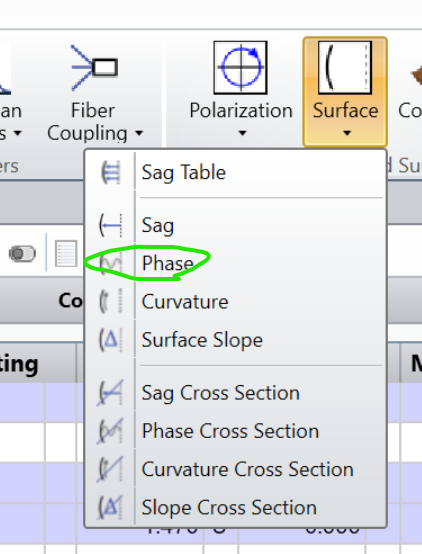The width and height of the screenshot is (422, 554).
Task: Click the Phase Cross Section icon
Action: pos(110,431)
